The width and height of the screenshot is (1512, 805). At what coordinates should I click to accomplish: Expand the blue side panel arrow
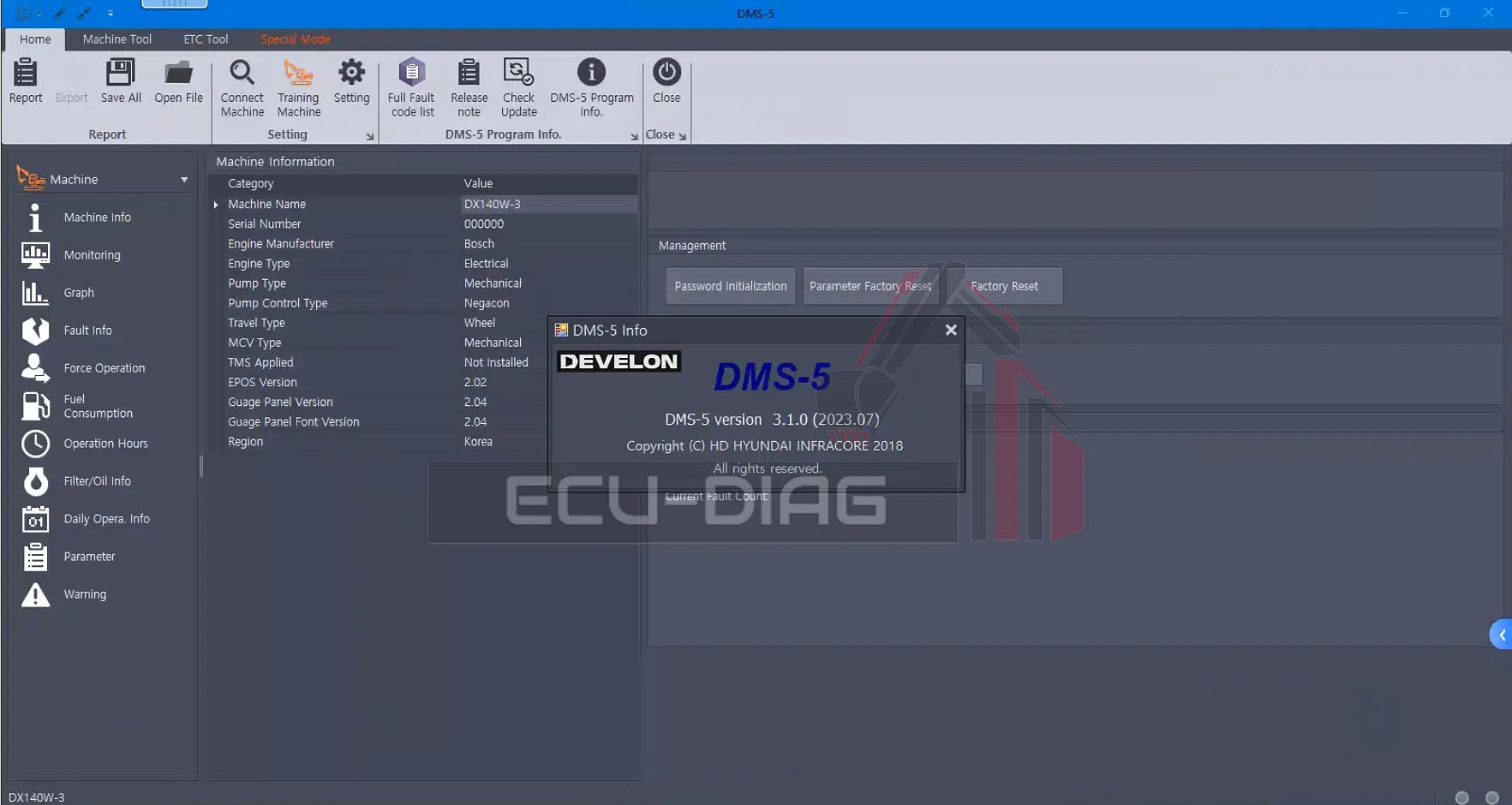(1501, 635)
